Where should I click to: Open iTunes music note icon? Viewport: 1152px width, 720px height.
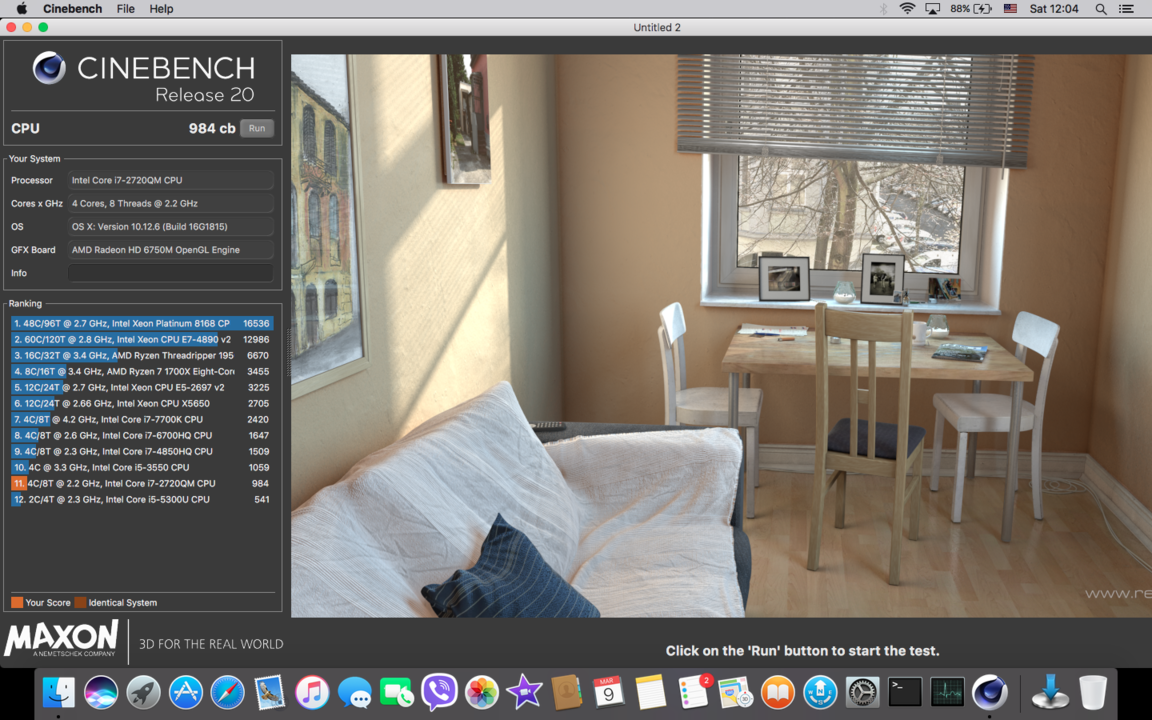click(312, 692)
